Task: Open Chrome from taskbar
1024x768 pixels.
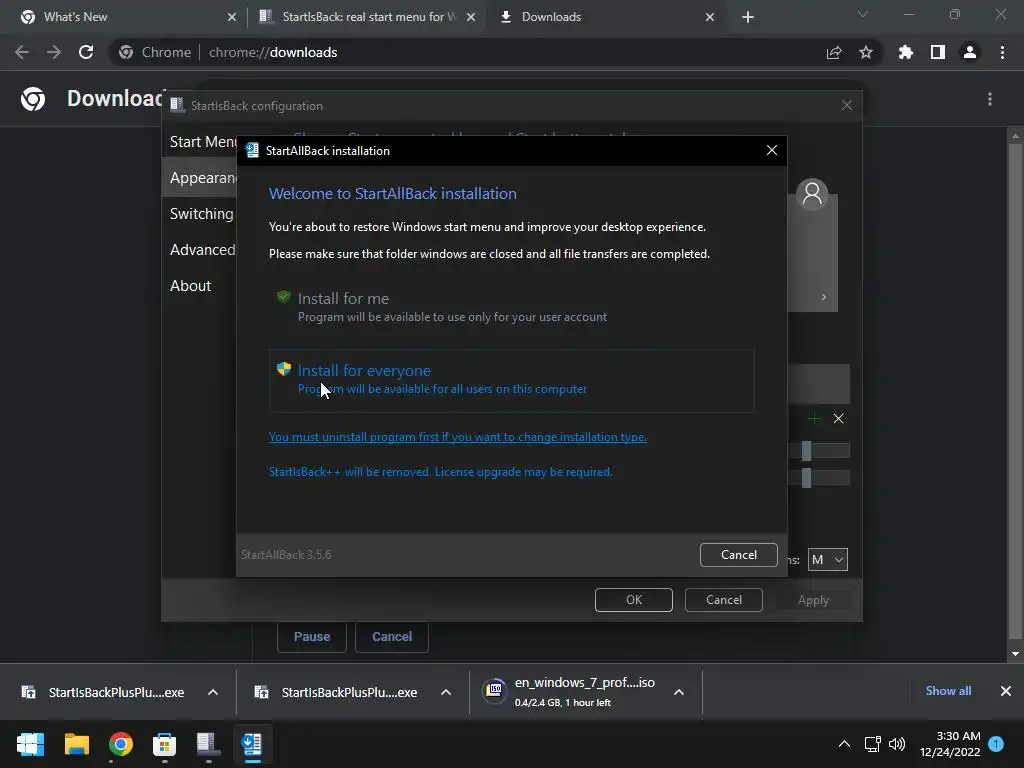Action: 121,744
